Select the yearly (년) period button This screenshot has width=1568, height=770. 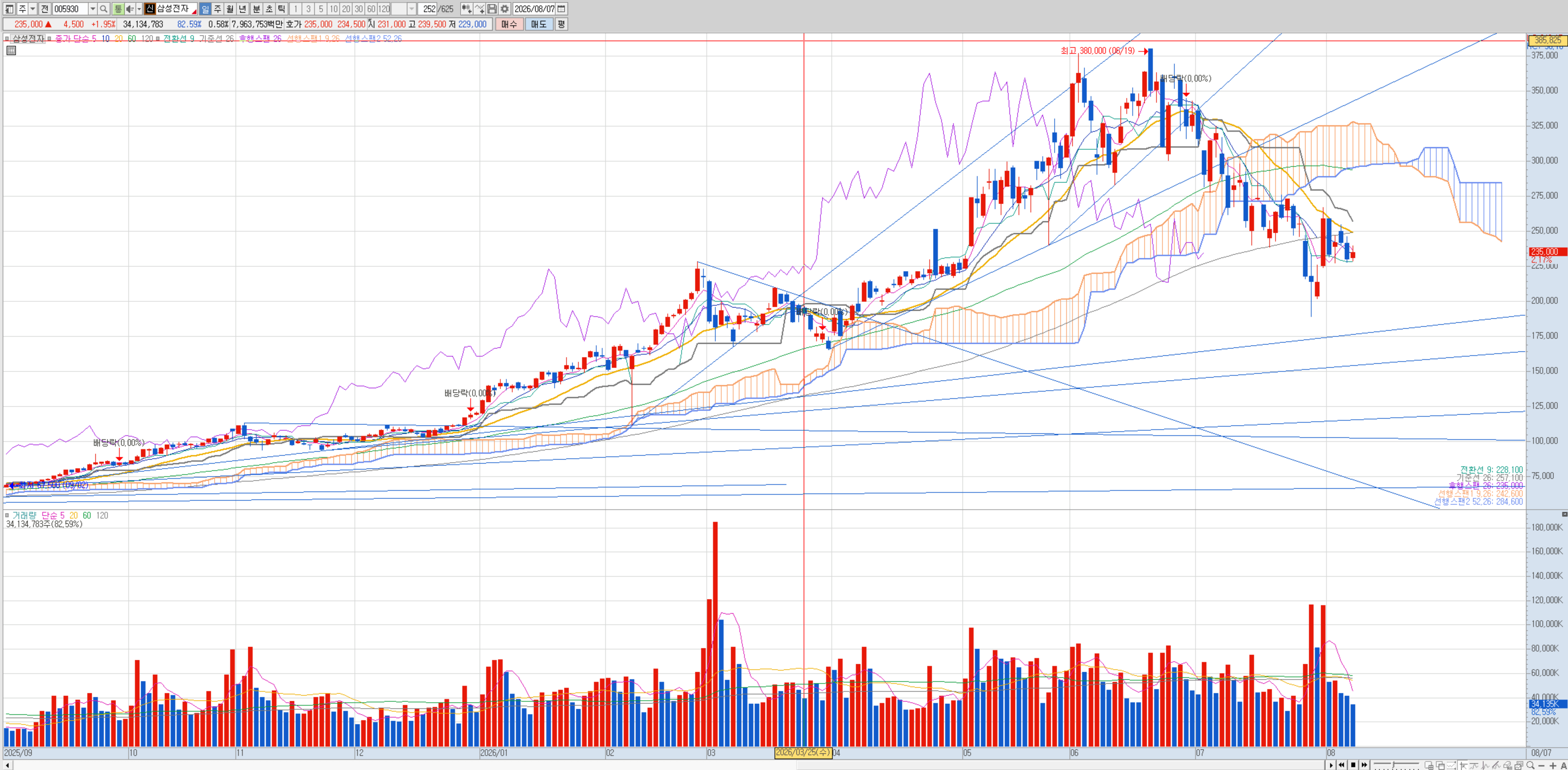point(243,8)
